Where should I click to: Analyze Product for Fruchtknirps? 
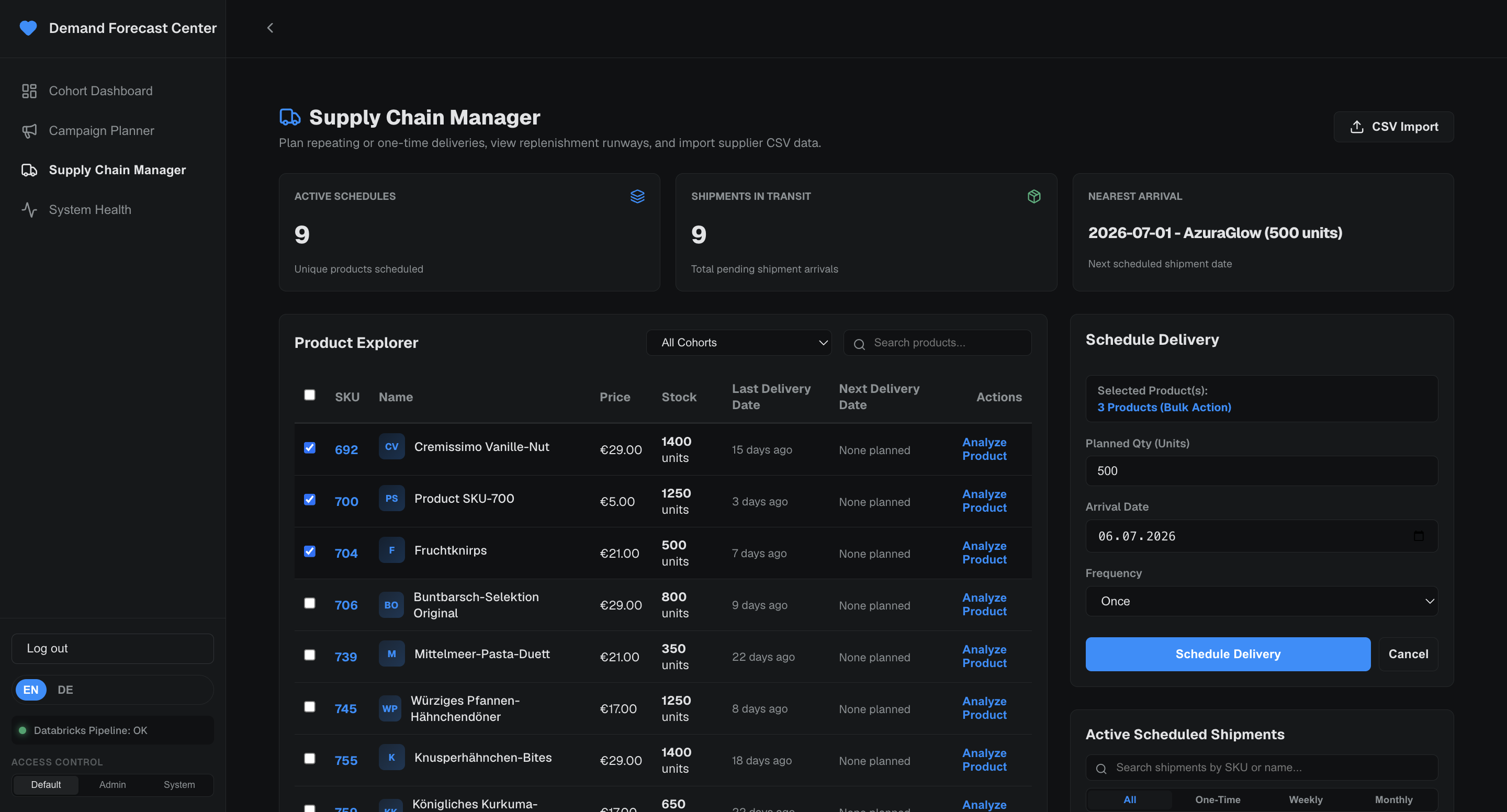(x=984, y=553)
